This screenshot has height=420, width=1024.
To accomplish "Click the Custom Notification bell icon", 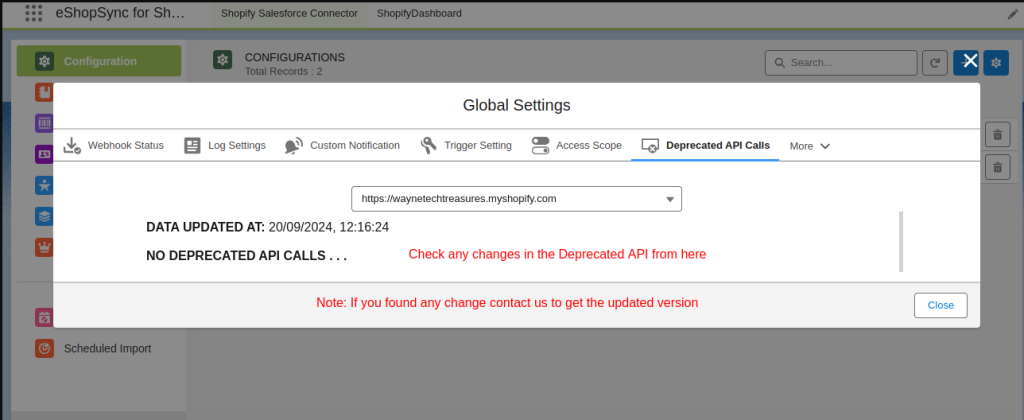I will point(293,146).
